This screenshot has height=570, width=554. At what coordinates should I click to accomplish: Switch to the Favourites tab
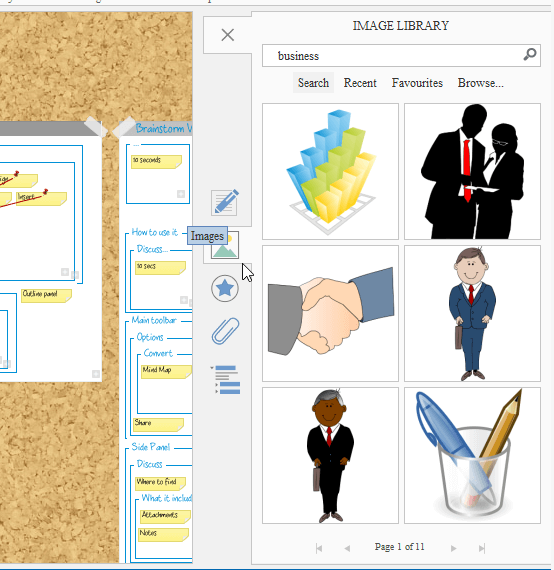point(417,83)
